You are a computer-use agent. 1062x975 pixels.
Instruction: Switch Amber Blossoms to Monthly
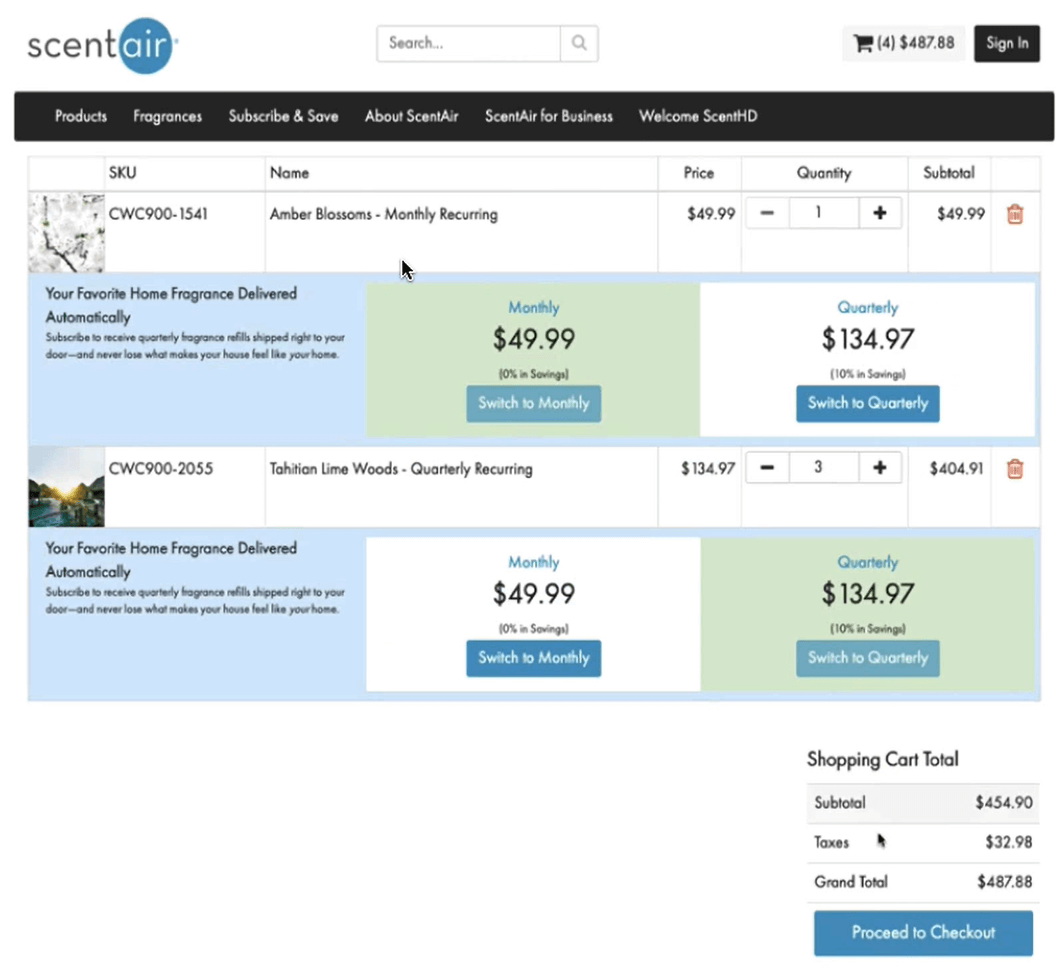click(x=534, y=404)
